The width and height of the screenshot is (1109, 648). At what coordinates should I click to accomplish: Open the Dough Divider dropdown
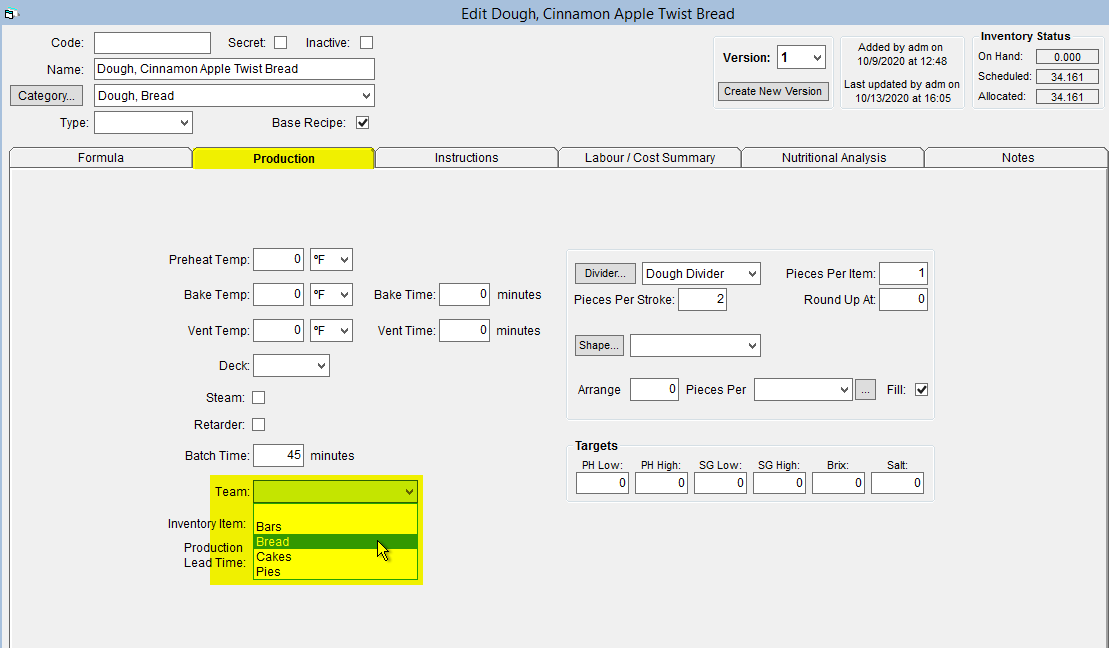[701, 274]
